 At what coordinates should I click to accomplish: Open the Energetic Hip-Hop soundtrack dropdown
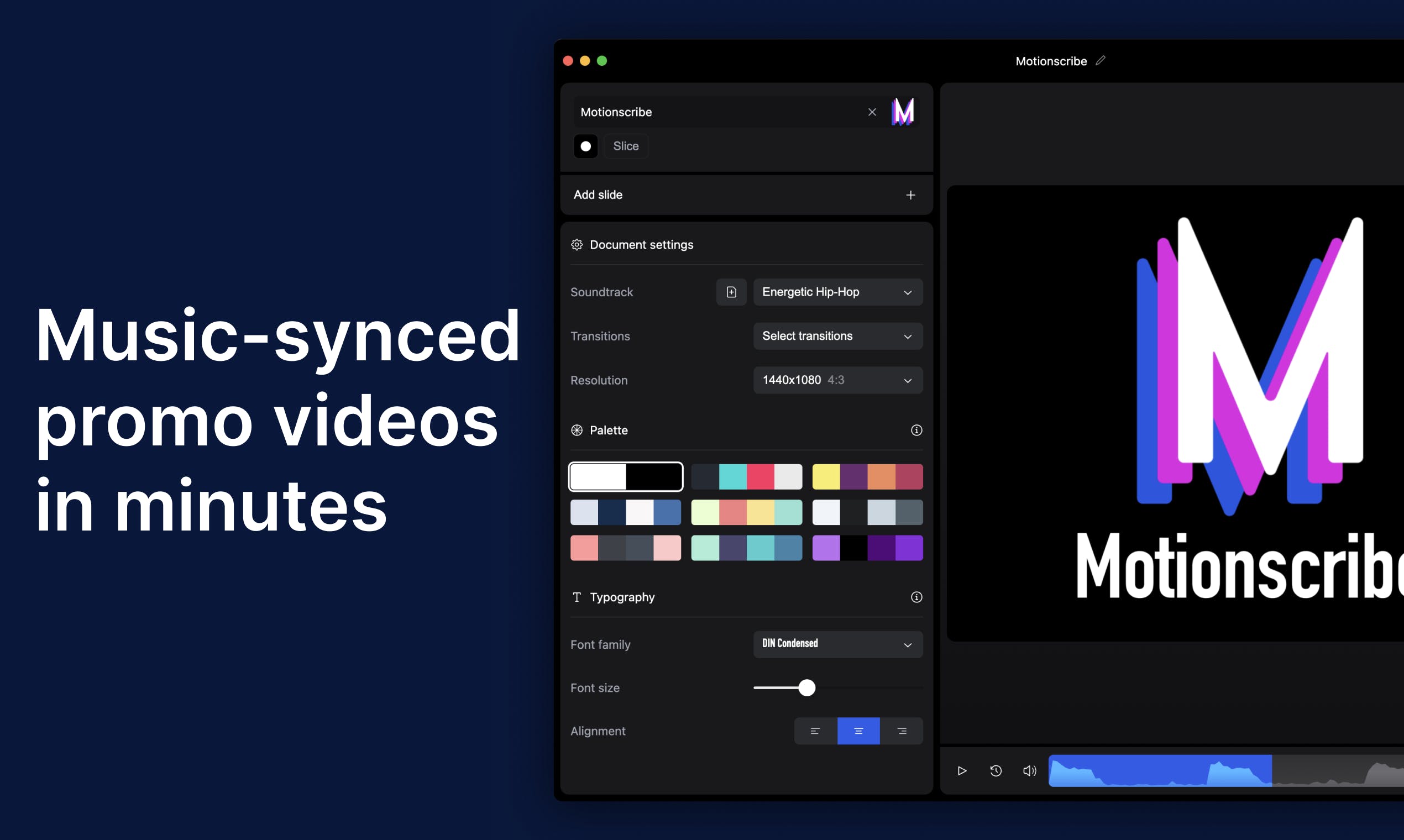[837, 292]
